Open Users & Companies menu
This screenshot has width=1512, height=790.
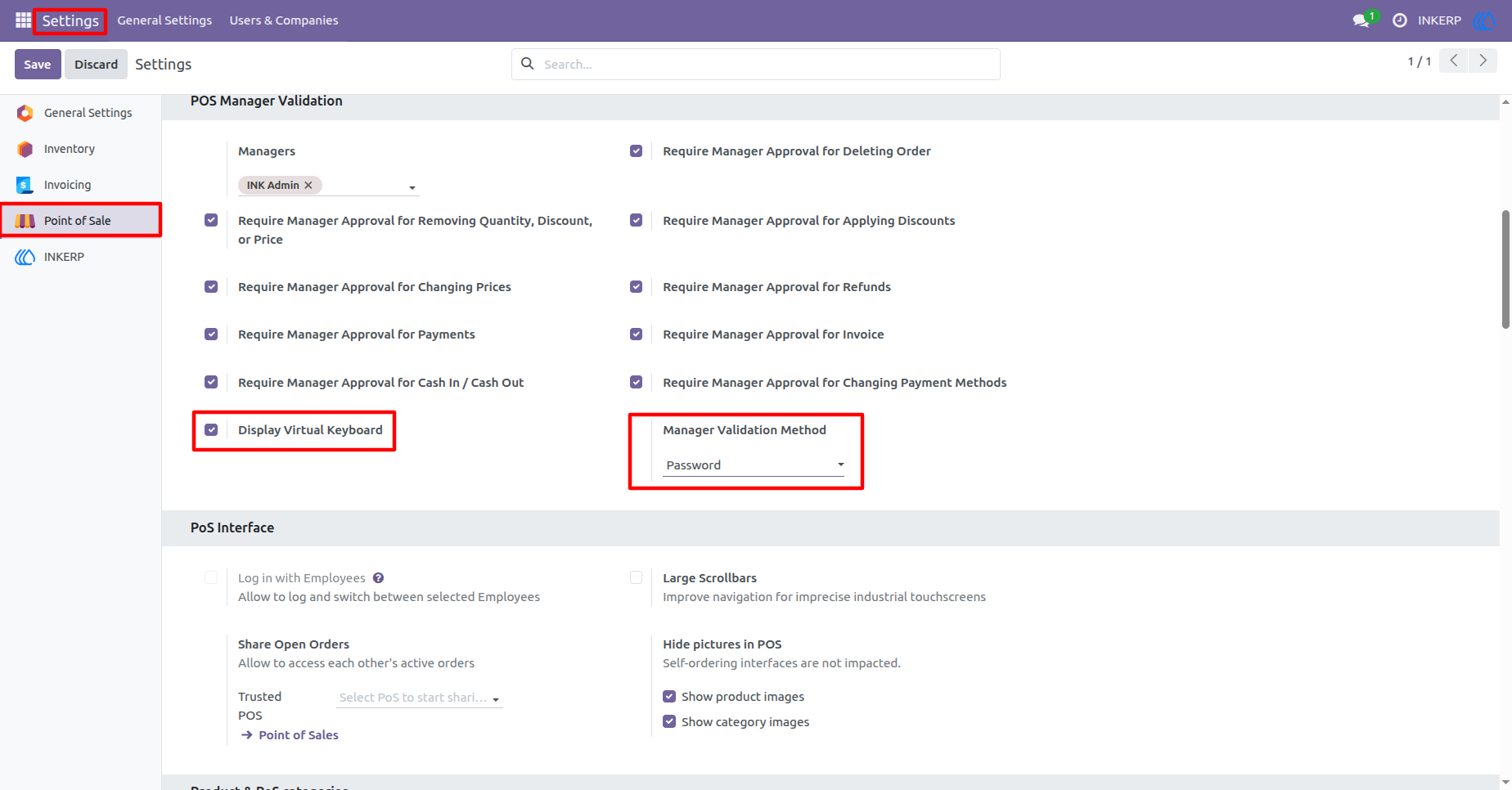284,20
